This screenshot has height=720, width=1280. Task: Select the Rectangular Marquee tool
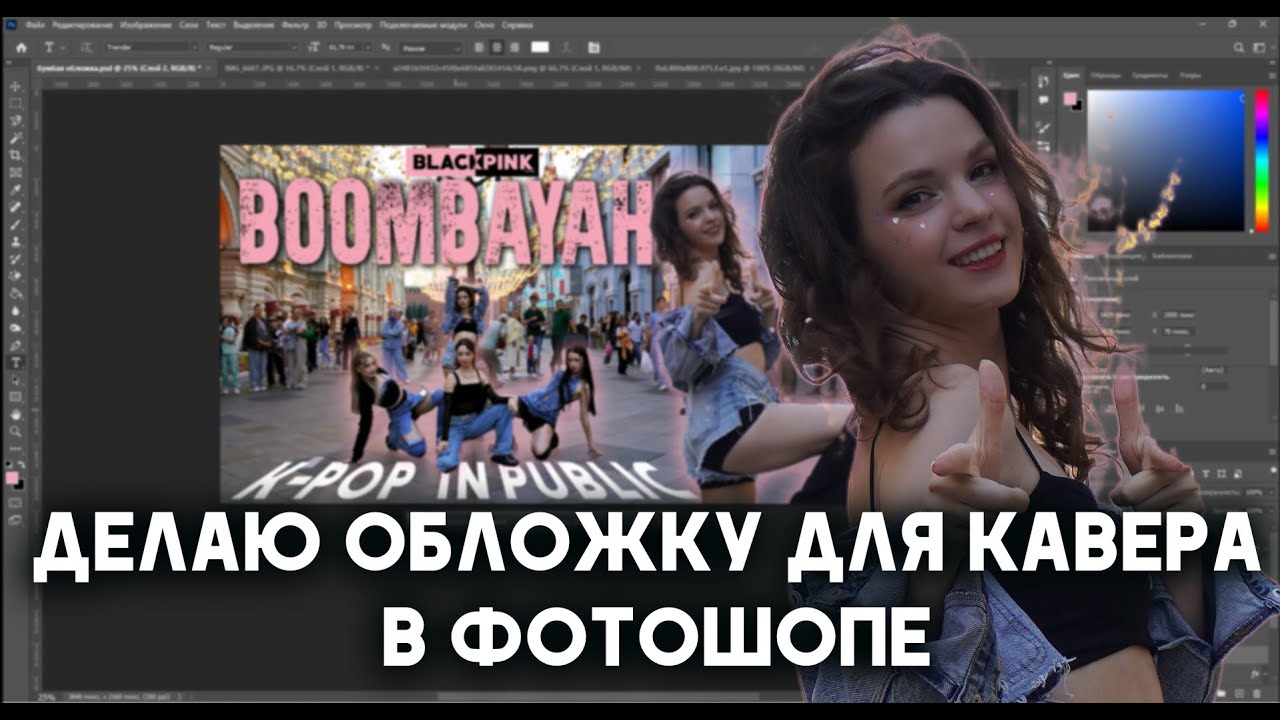coord(16,103)
